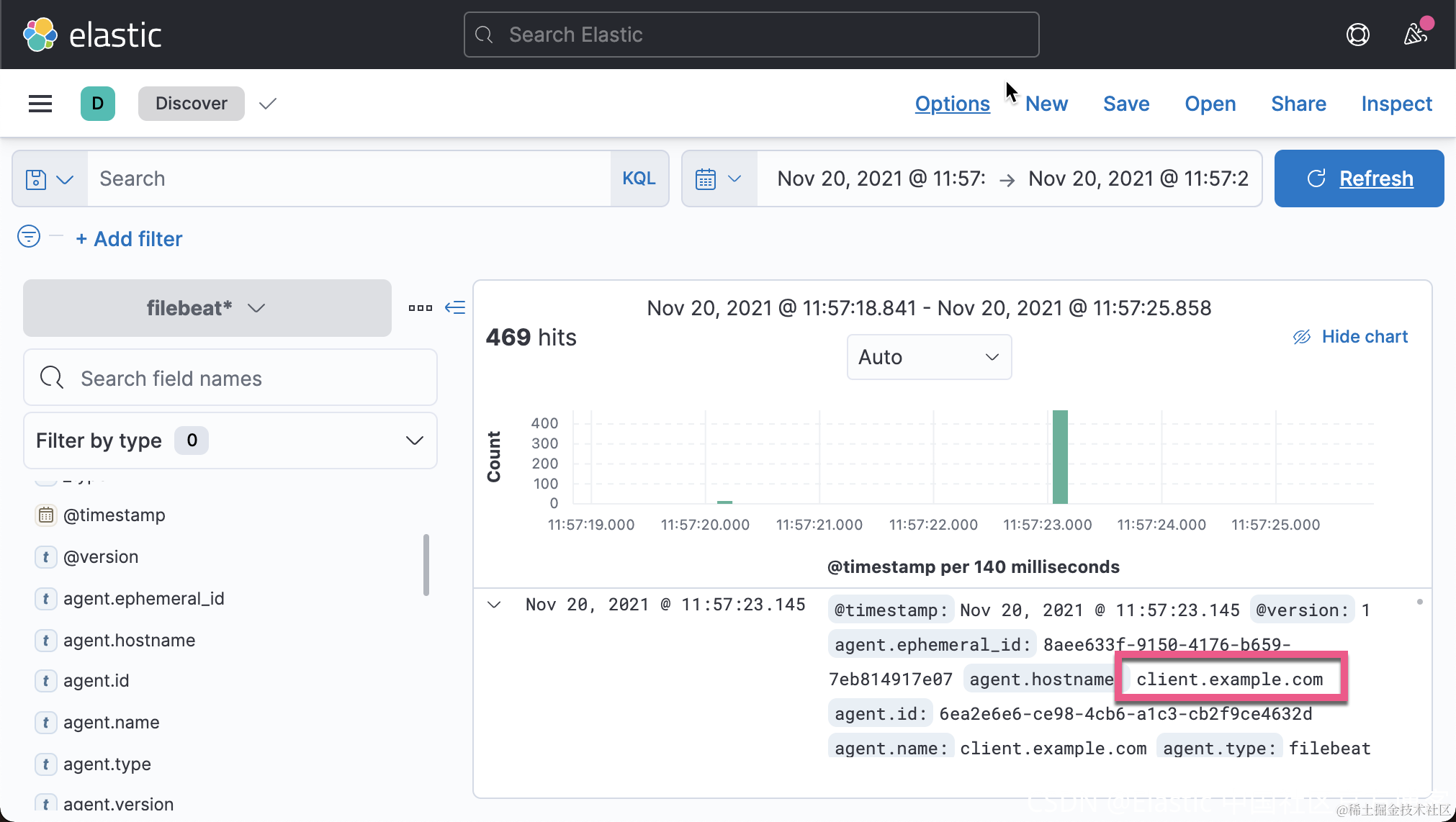Open the Auto interval dropdown

coord(929,357)
